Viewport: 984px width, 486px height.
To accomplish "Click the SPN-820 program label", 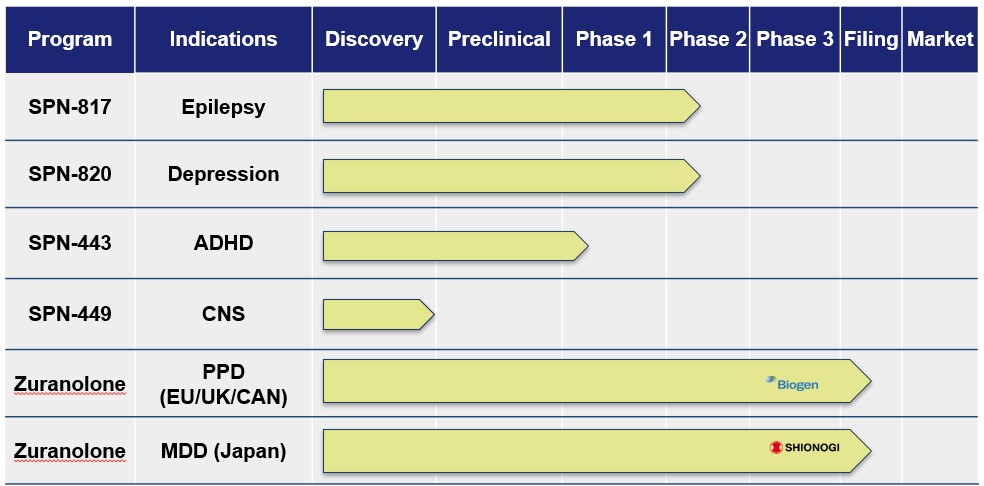I will pos(70,174).
